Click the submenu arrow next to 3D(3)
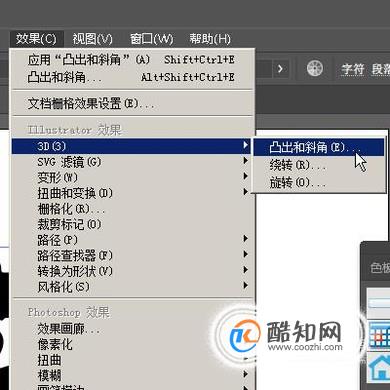Screen dimensions: 390x390 pyautogui.click(x=246, y=145)
